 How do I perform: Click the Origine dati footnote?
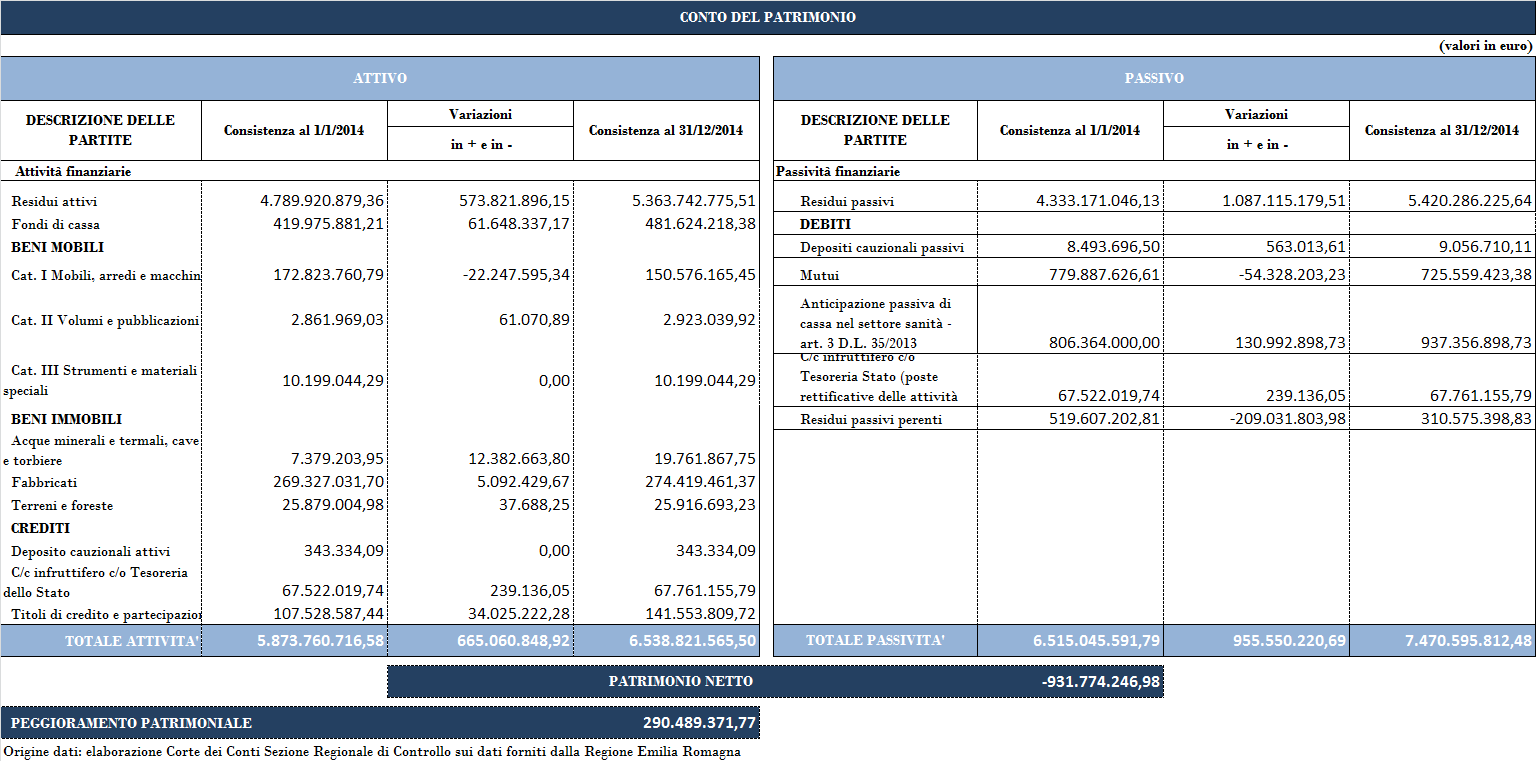click(x=372, y=752)
